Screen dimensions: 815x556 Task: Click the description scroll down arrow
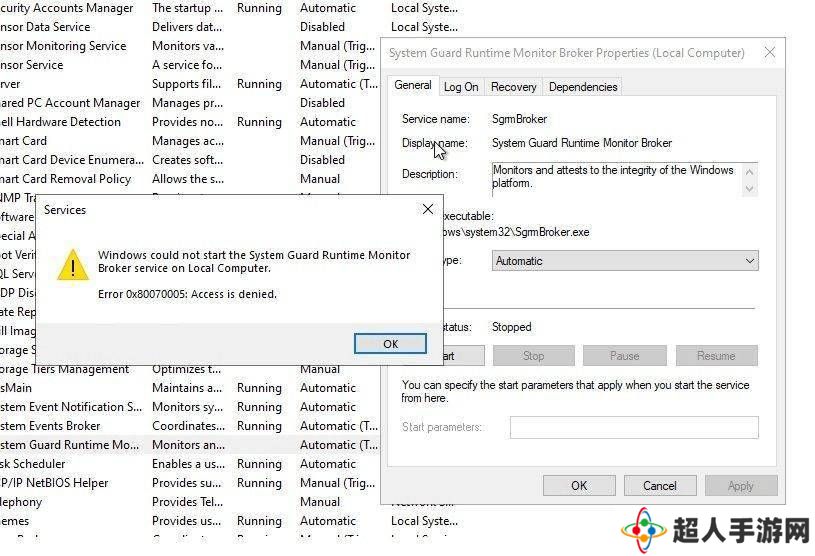(x=750, y=189)
